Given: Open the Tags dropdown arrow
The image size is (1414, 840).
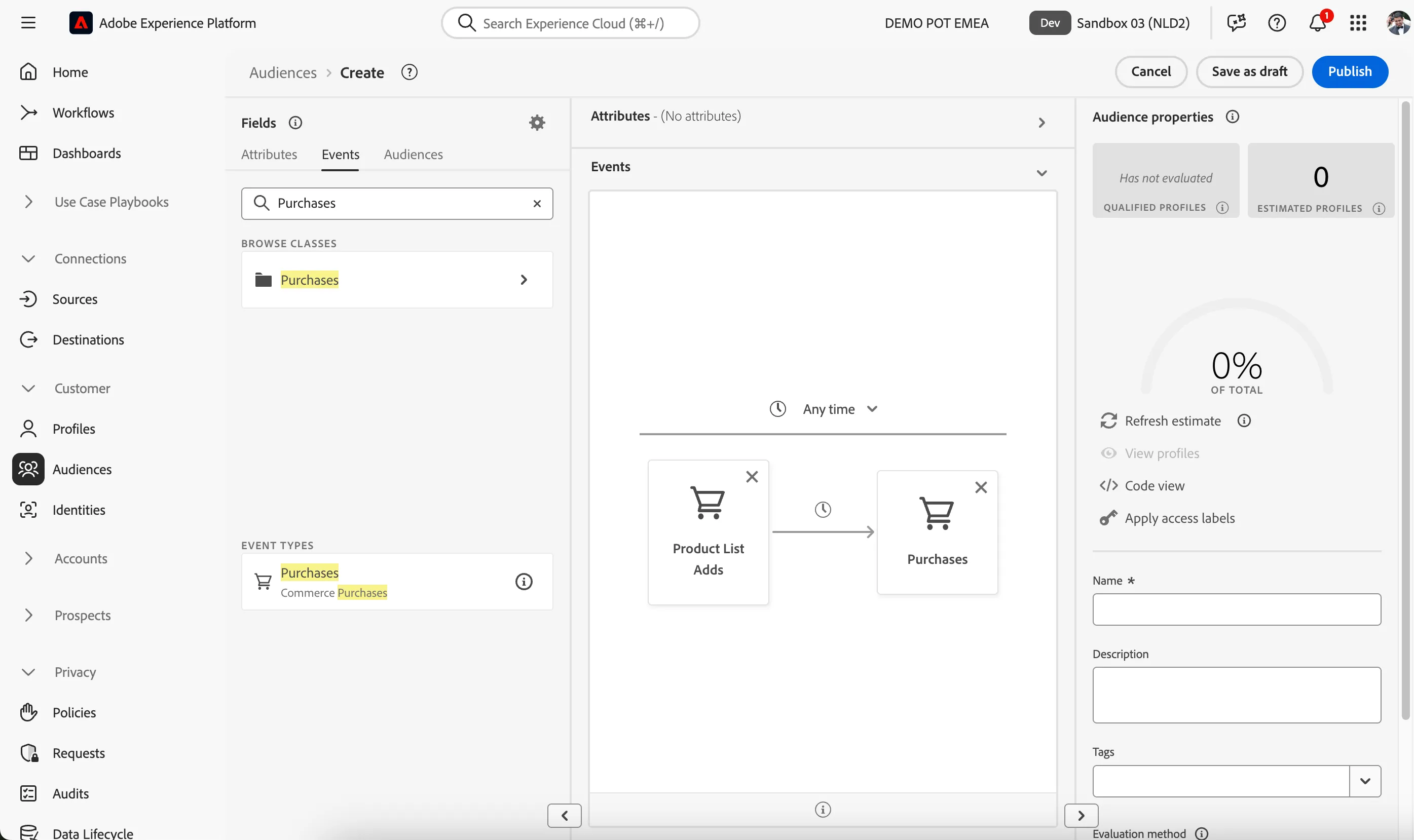Looking at the screenshot, I should coord(1365,781).
